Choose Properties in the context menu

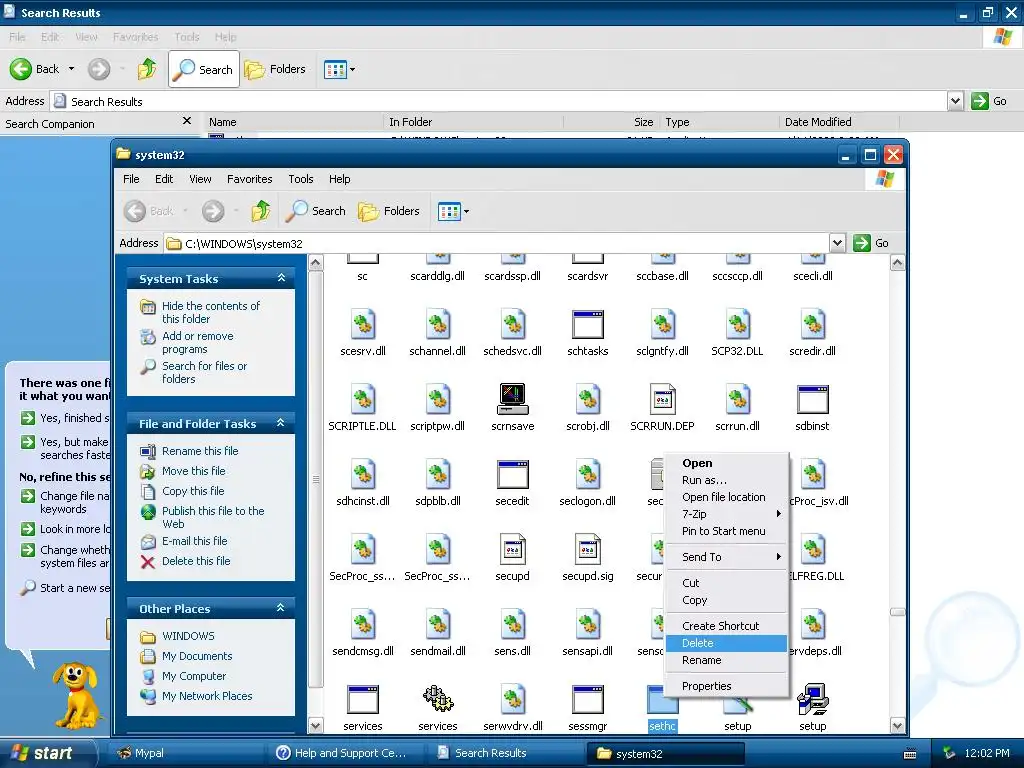(x=726, y=686)
